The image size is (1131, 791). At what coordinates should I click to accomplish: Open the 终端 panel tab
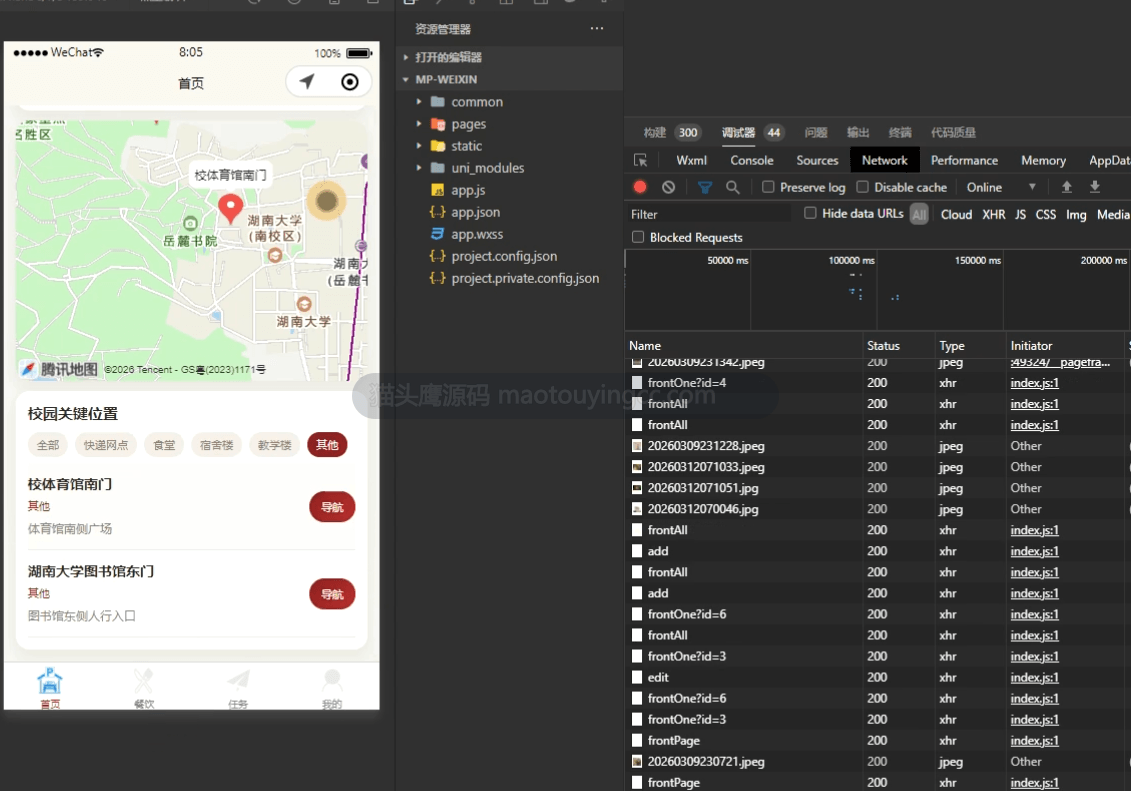click(899, 133)
